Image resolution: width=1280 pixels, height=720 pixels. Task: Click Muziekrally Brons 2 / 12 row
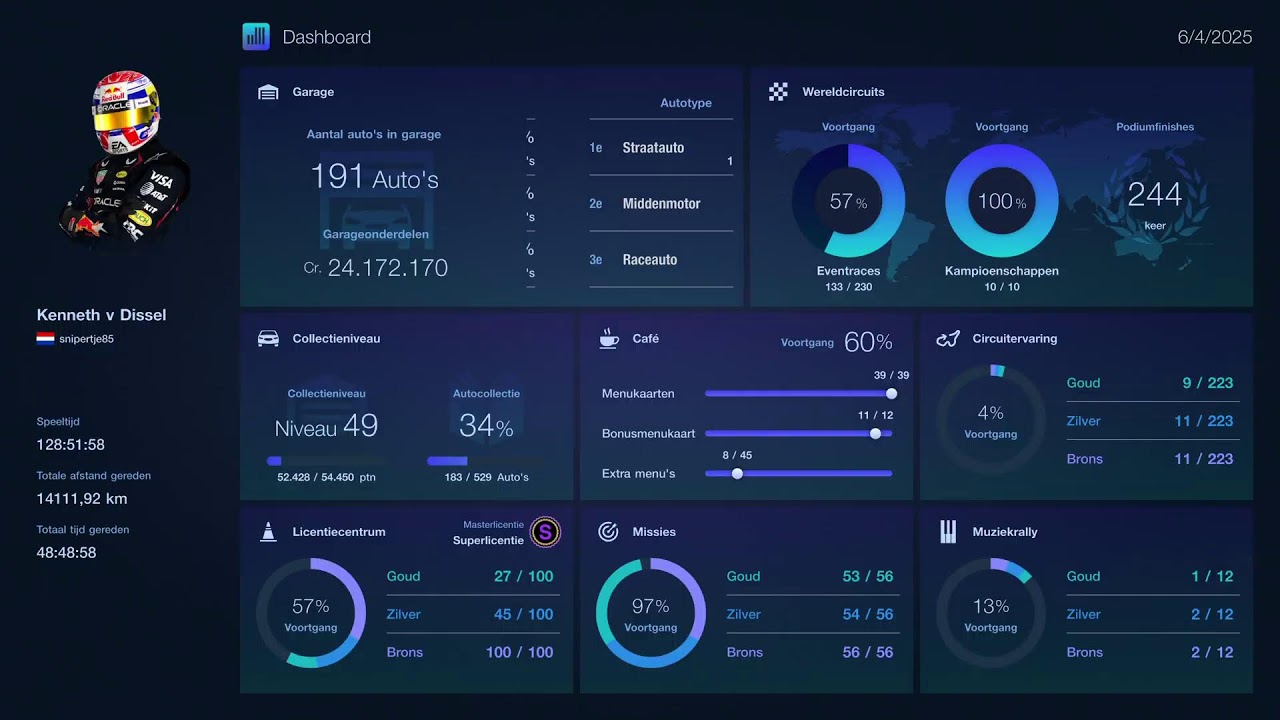1153,652
